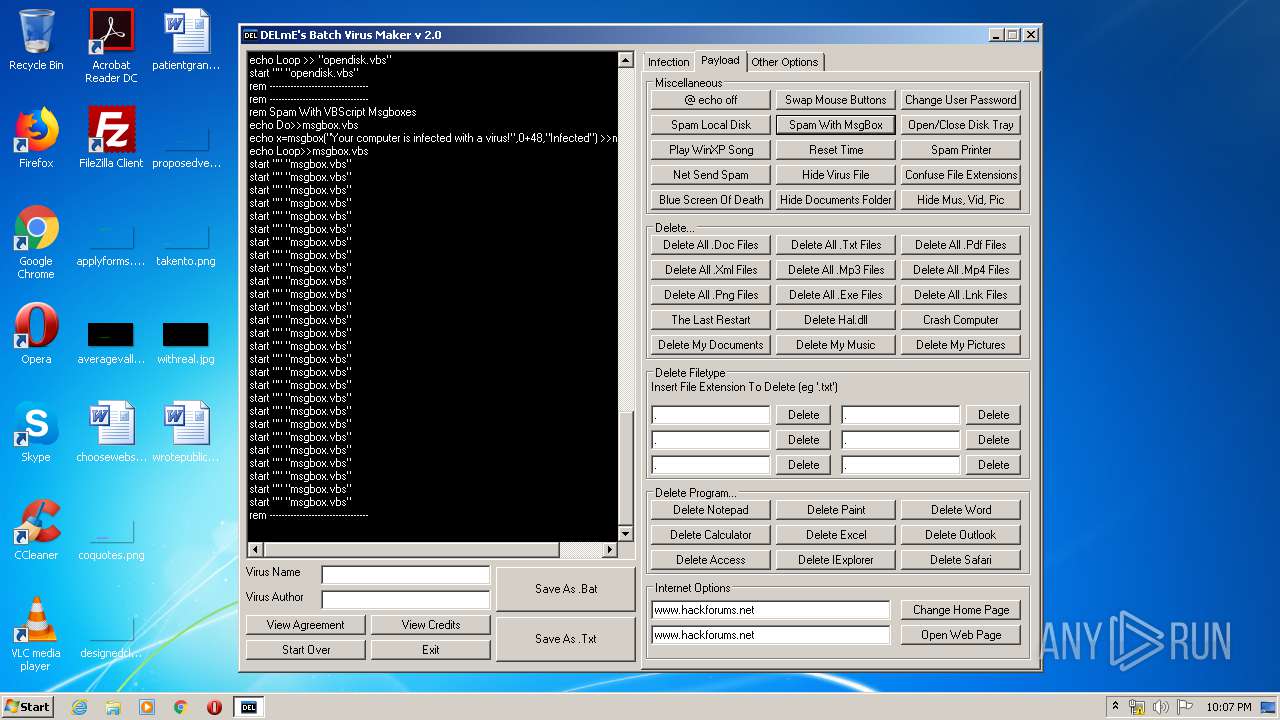Click the first Delete Filetype extension field

[x=711, y=415]
